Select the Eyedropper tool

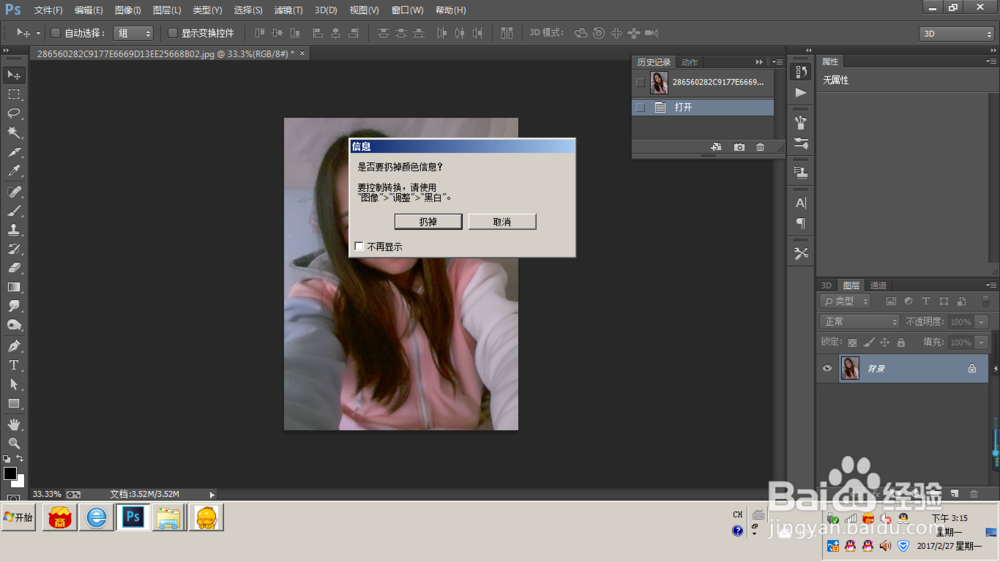[x=13, y=171]
